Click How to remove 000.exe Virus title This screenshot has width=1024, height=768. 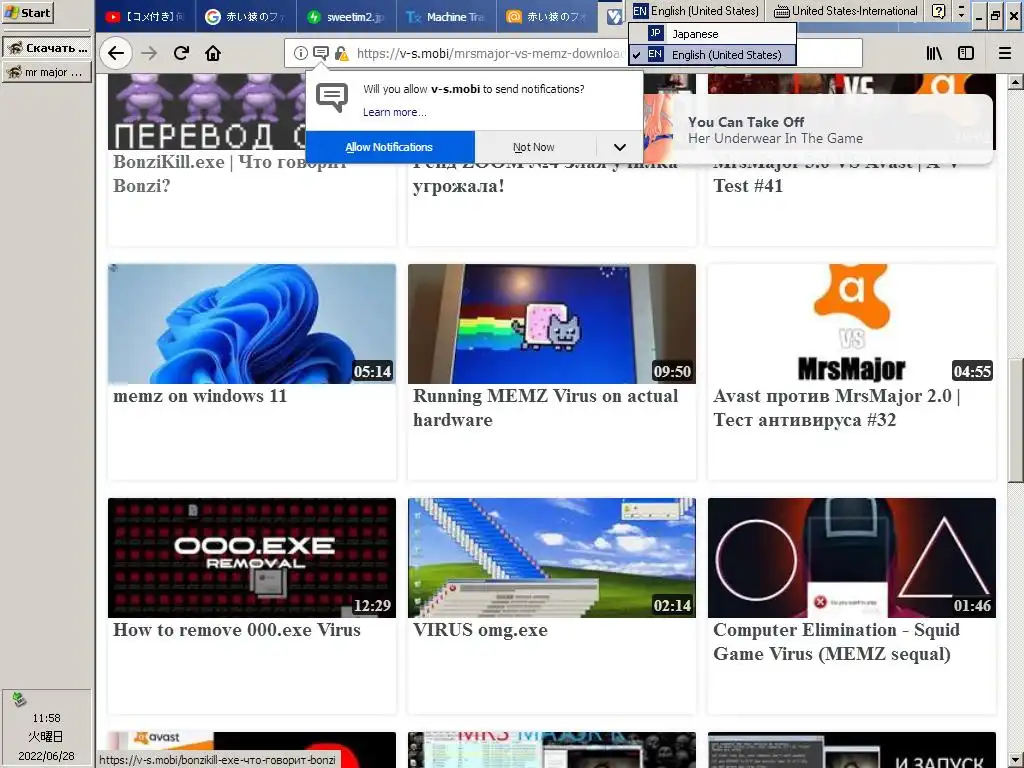(236, 630)
